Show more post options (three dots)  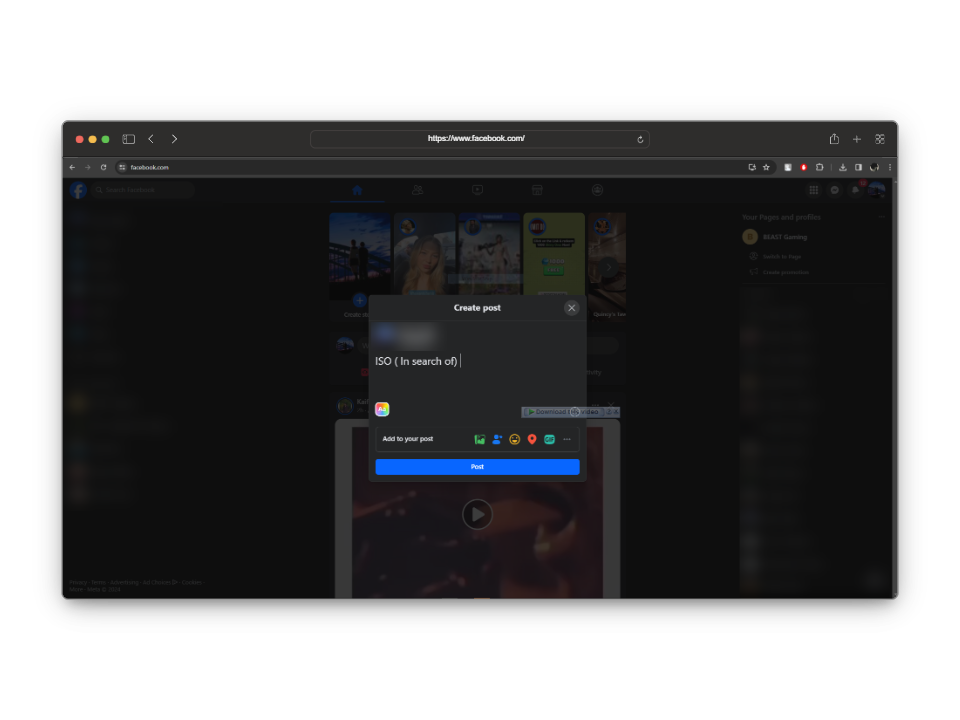(x=567, y=439)
